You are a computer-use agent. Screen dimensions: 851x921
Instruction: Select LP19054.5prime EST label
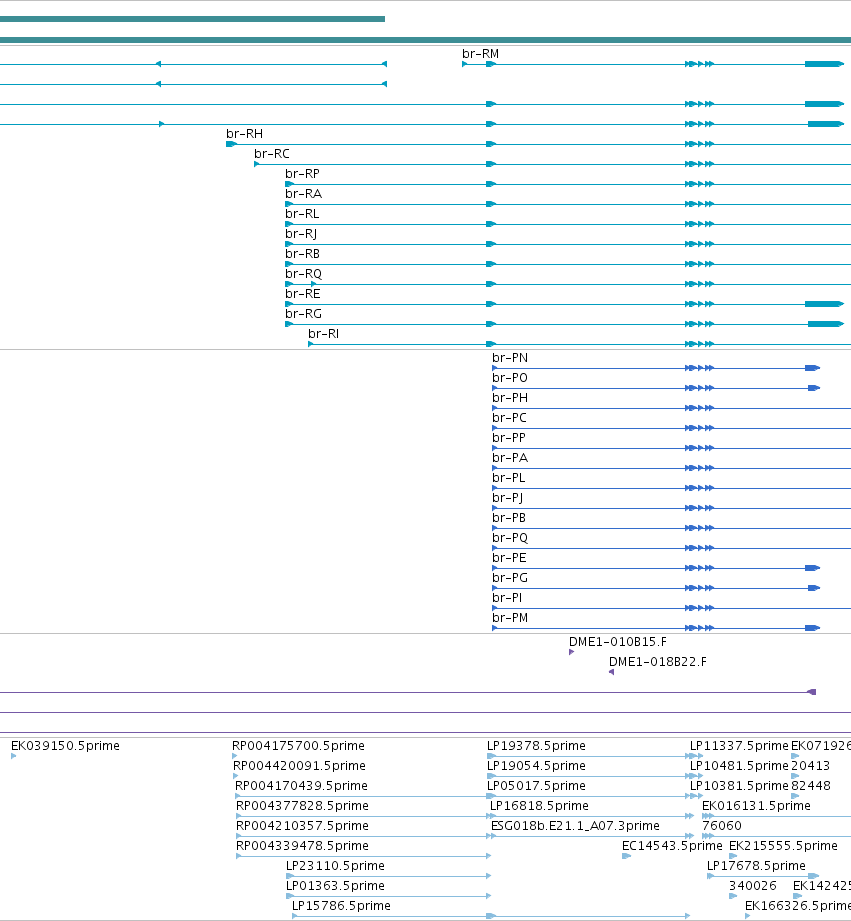[536, 765]
